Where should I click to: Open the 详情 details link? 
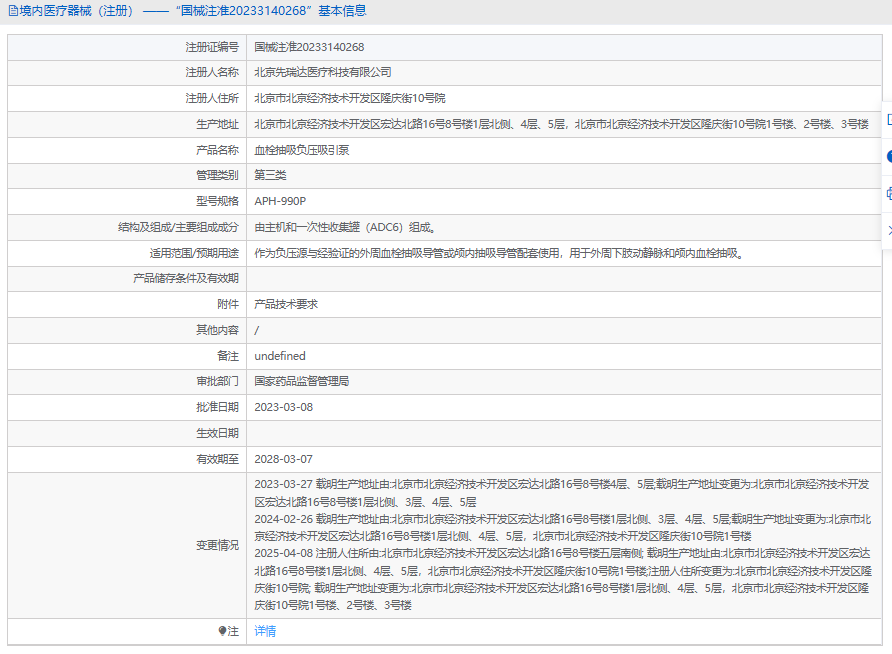(x=265, y=631)
